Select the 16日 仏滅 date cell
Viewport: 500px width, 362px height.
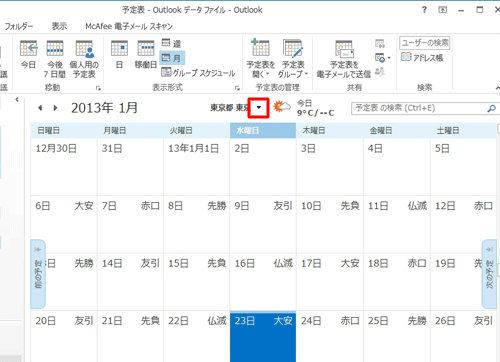coord(263,282)
